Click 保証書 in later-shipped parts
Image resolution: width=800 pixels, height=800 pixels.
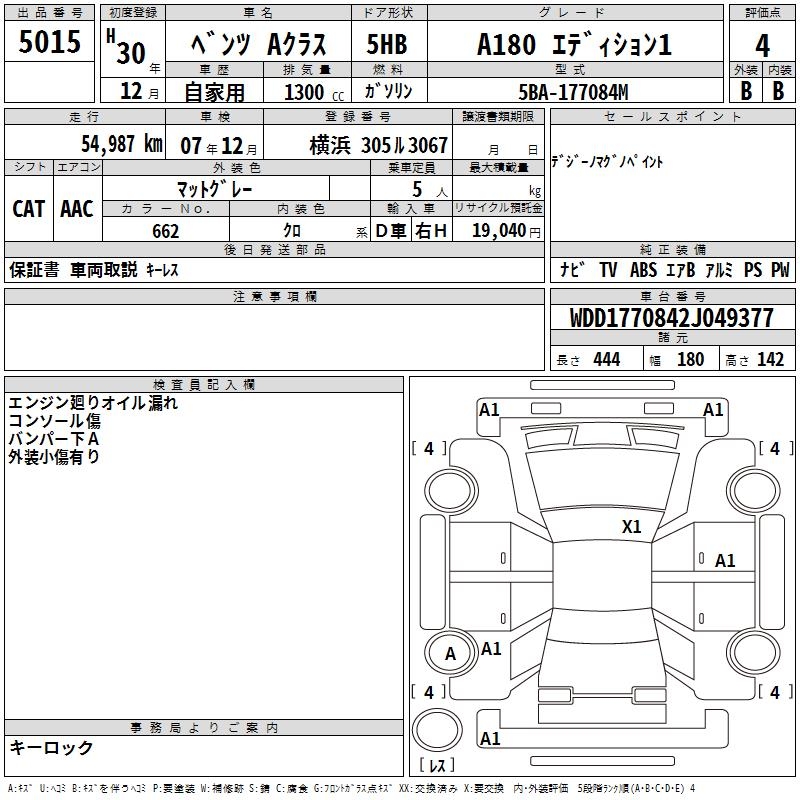pos(34,270)
